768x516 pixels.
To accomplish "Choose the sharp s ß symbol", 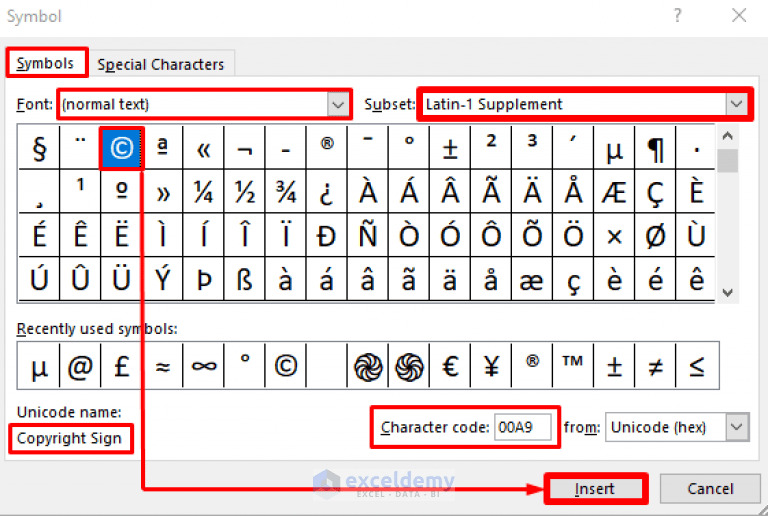I will 244,279.
